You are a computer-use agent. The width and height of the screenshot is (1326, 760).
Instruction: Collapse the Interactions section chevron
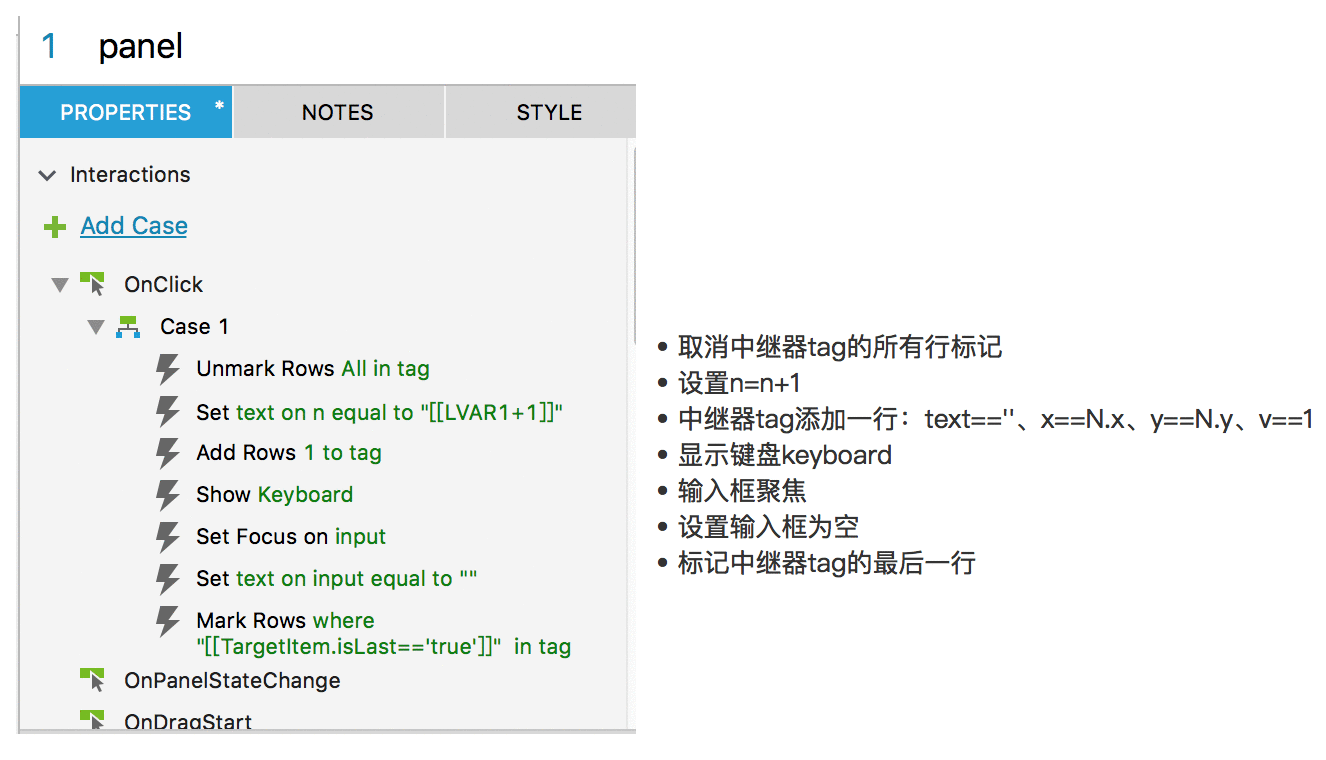47,175
